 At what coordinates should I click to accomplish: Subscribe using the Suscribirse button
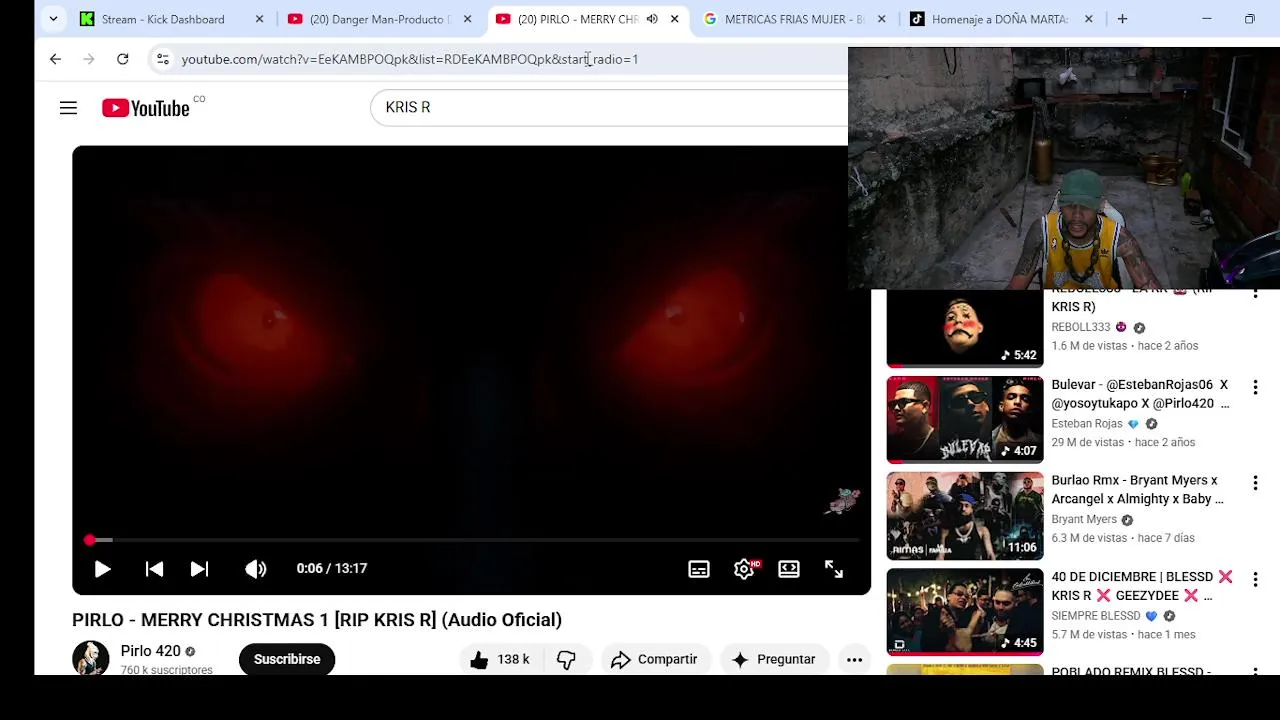coord(287,659)
